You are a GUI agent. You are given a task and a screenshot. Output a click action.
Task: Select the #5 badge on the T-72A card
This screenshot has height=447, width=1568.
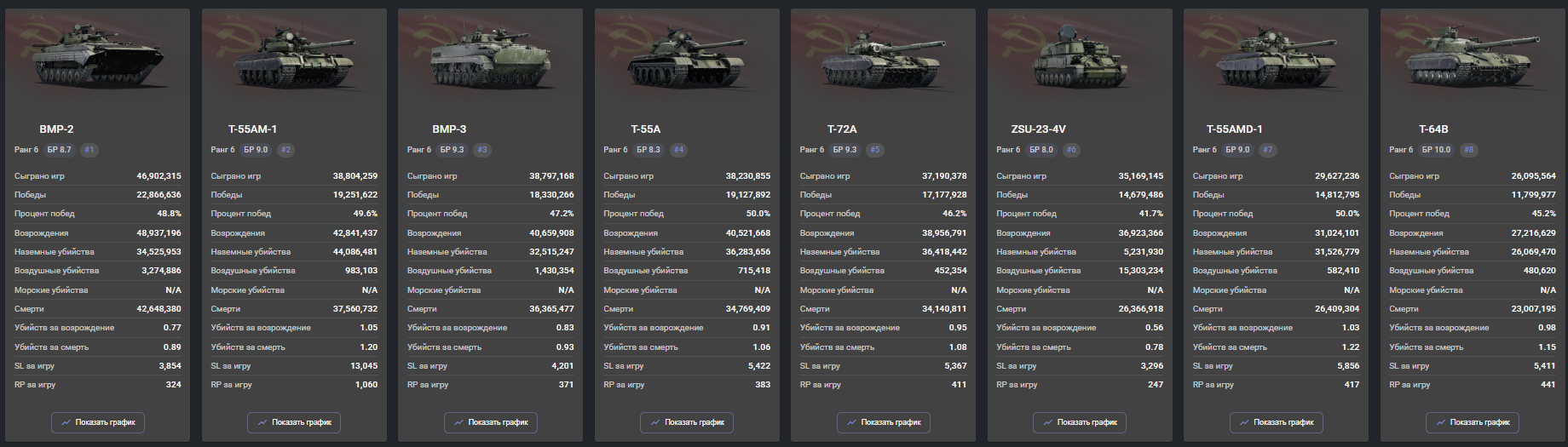[875, 150]
